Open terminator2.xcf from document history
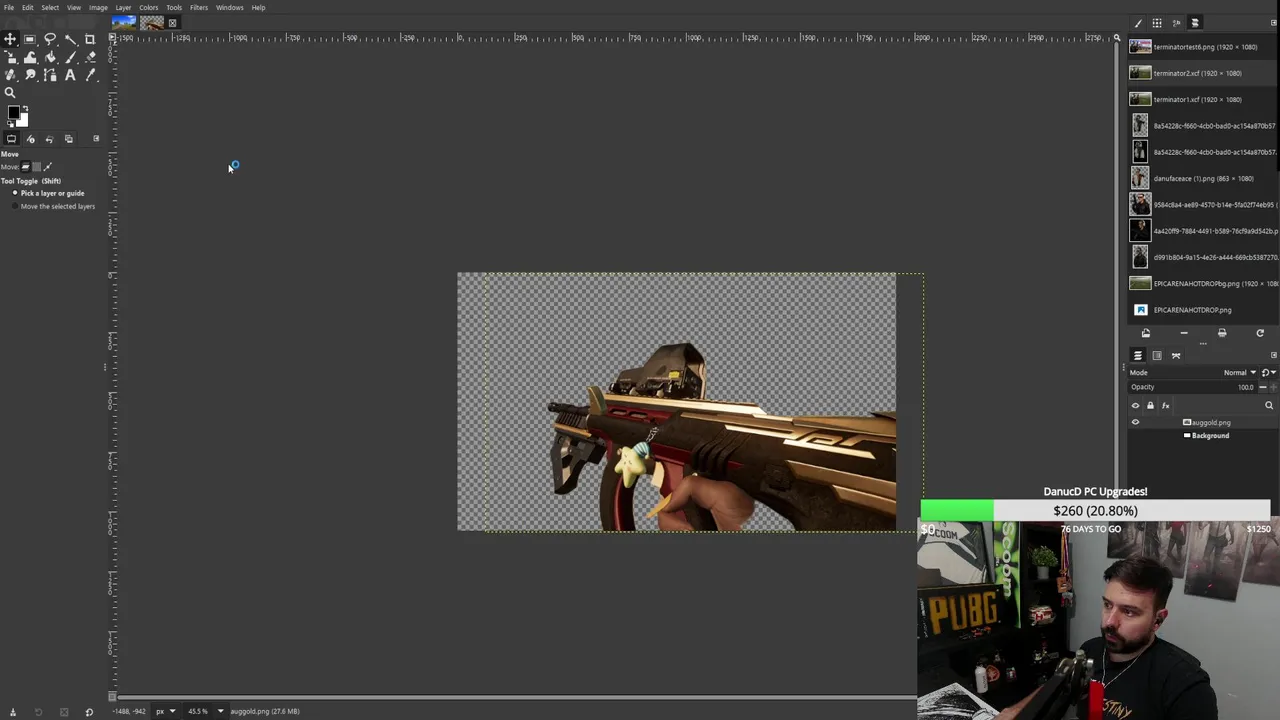Screen dimensions: 1280x720 pyautogui.click(x=1202, y=73)
